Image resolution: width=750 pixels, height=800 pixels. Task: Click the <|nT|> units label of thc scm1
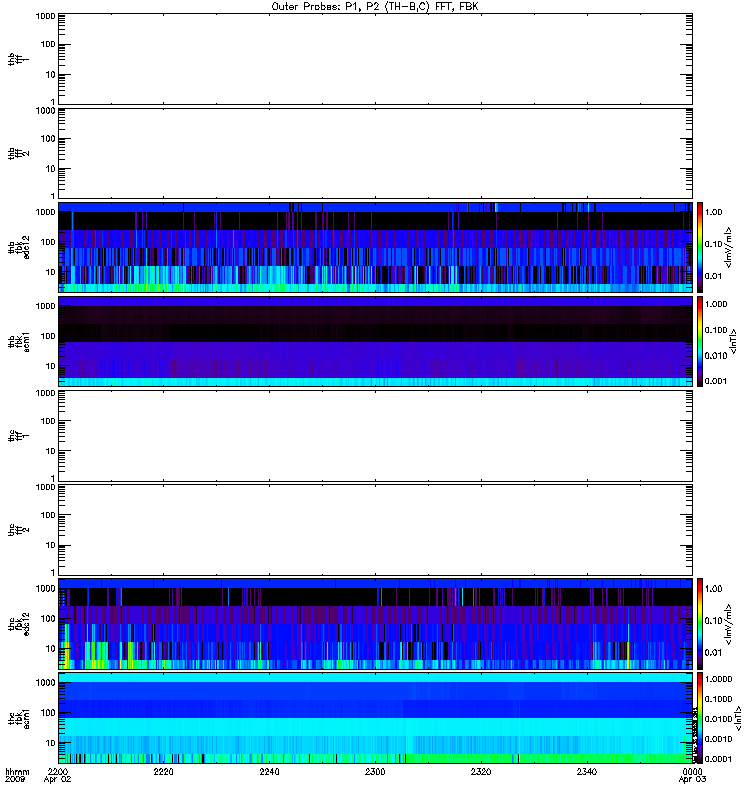coord(737,718)
